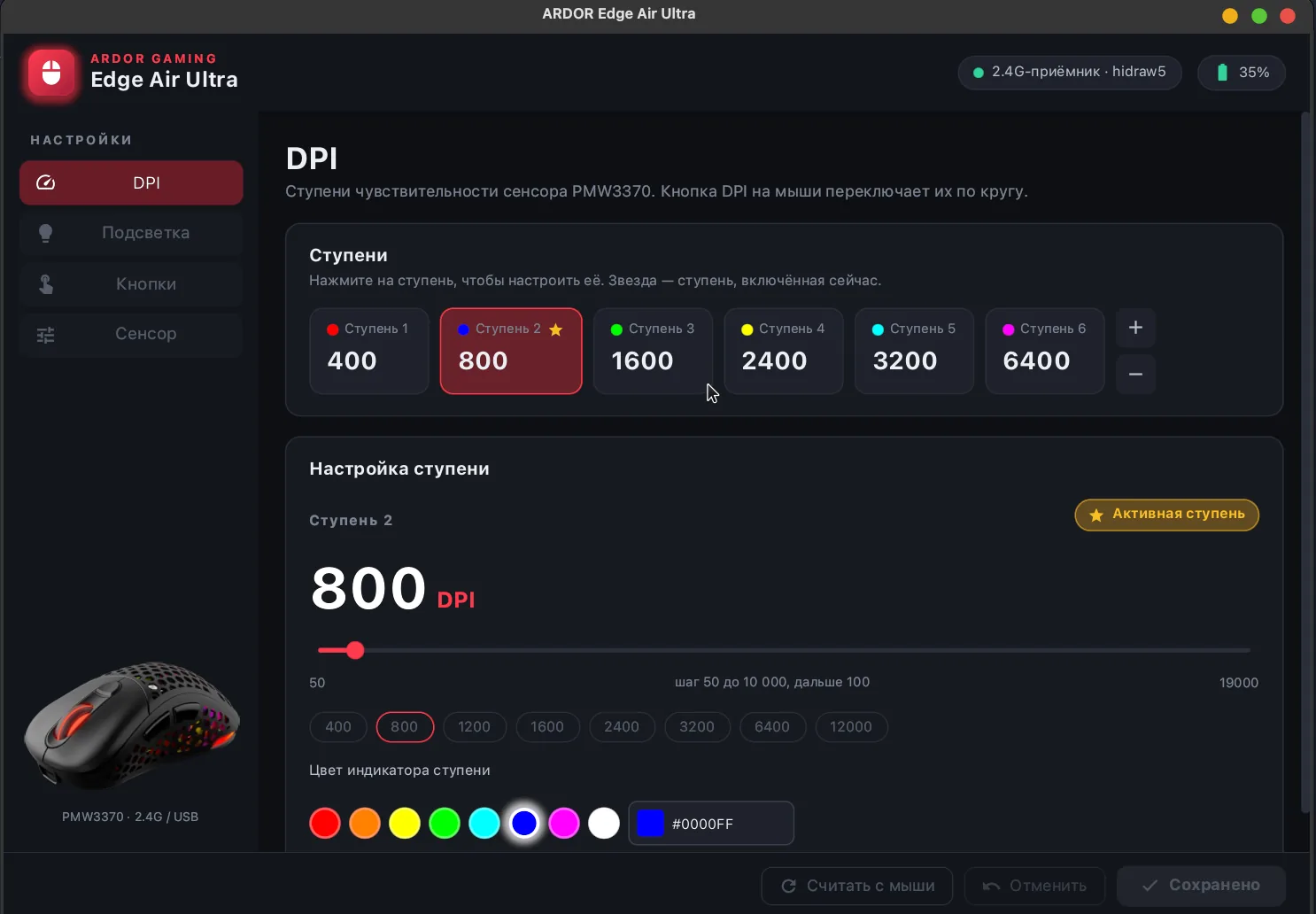Pick the green indicator color swatch
Image resolution: width=1316 pixels, height=914 pixels.
coord(445,824)
